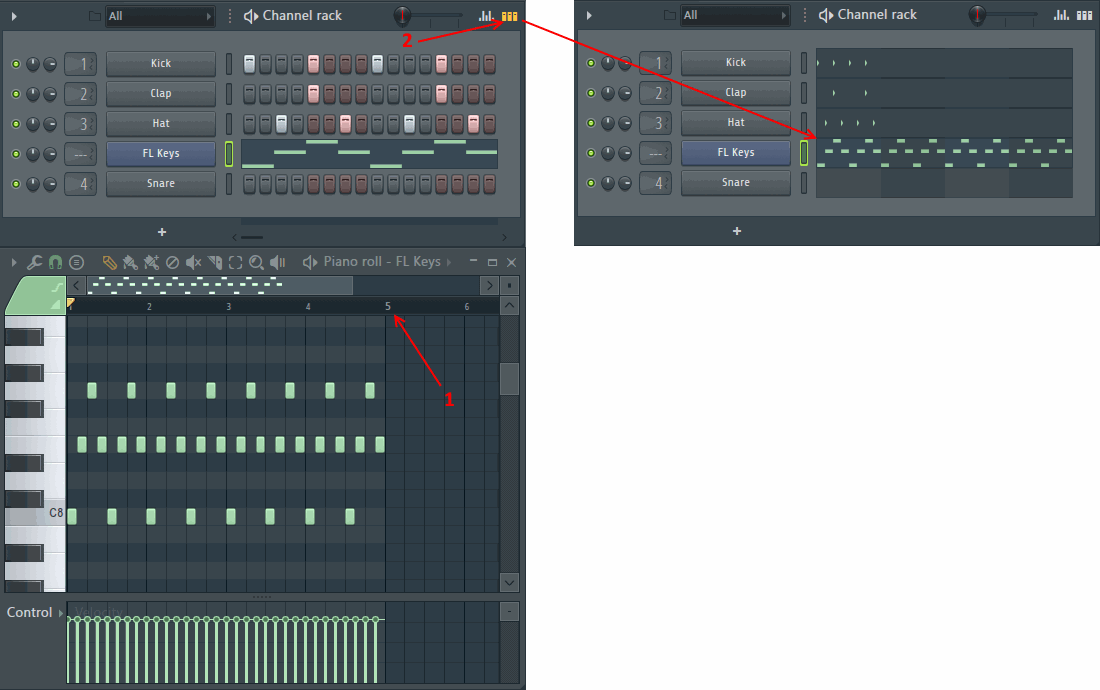Toggle the green mute light for Snare in left rack
The height and width of the screenshot is (690, 1100).
[x=16, y=184]
